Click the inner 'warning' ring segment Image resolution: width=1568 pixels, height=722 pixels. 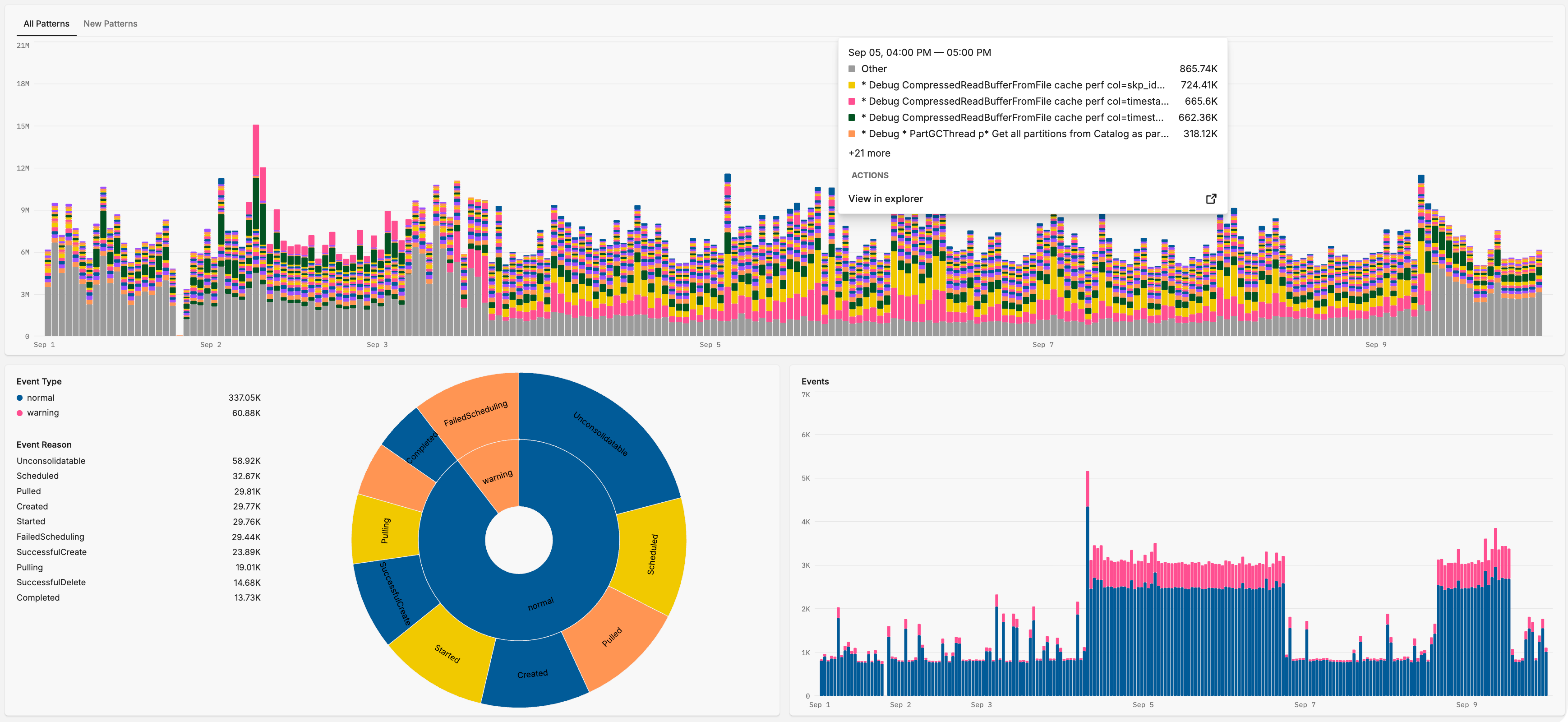coord(497,476)
